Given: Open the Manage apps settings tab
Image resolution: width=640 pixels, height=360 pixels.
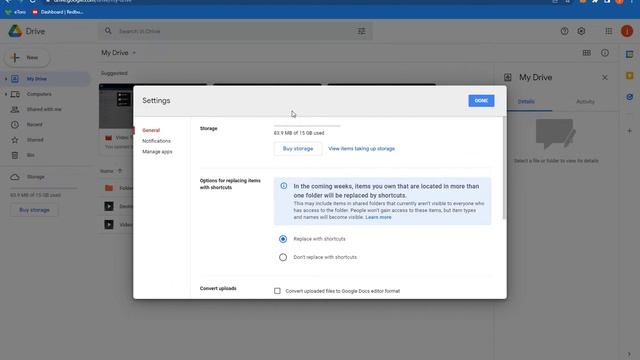Looking at the screenshot, I should point(157,151).
